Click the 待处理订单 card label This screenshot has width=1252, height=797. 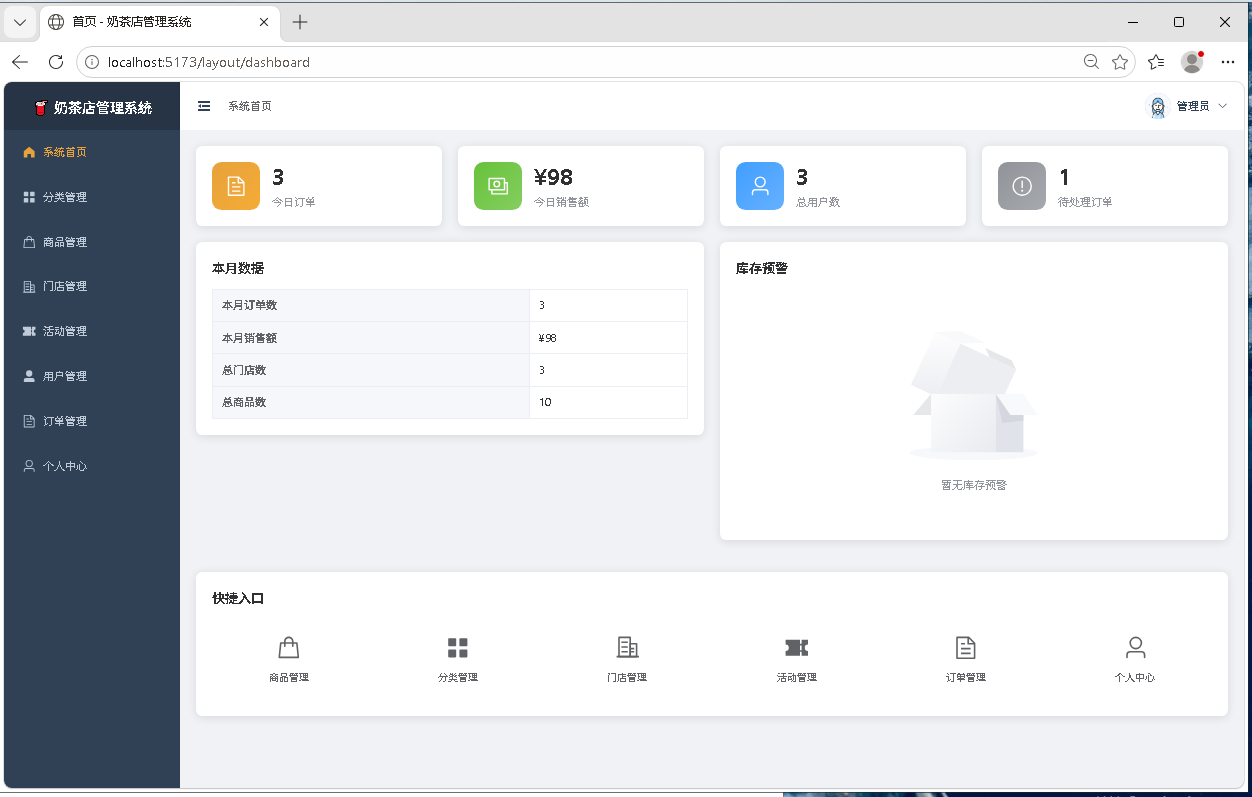1086,202
